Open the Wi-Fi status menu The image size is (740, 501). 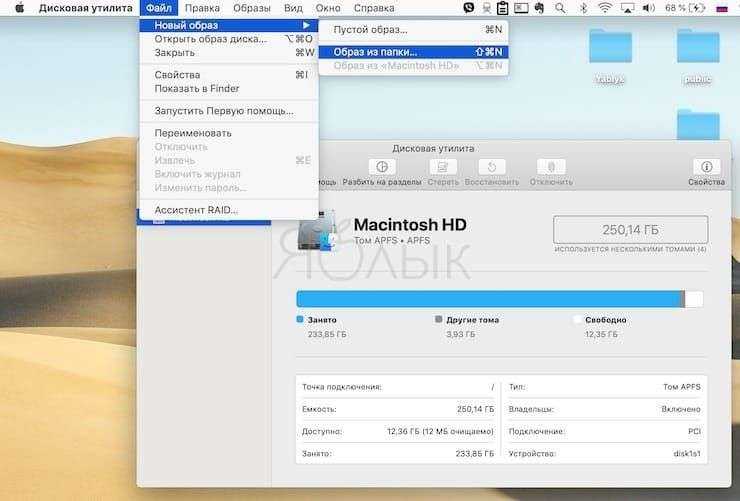click(605, 8)
